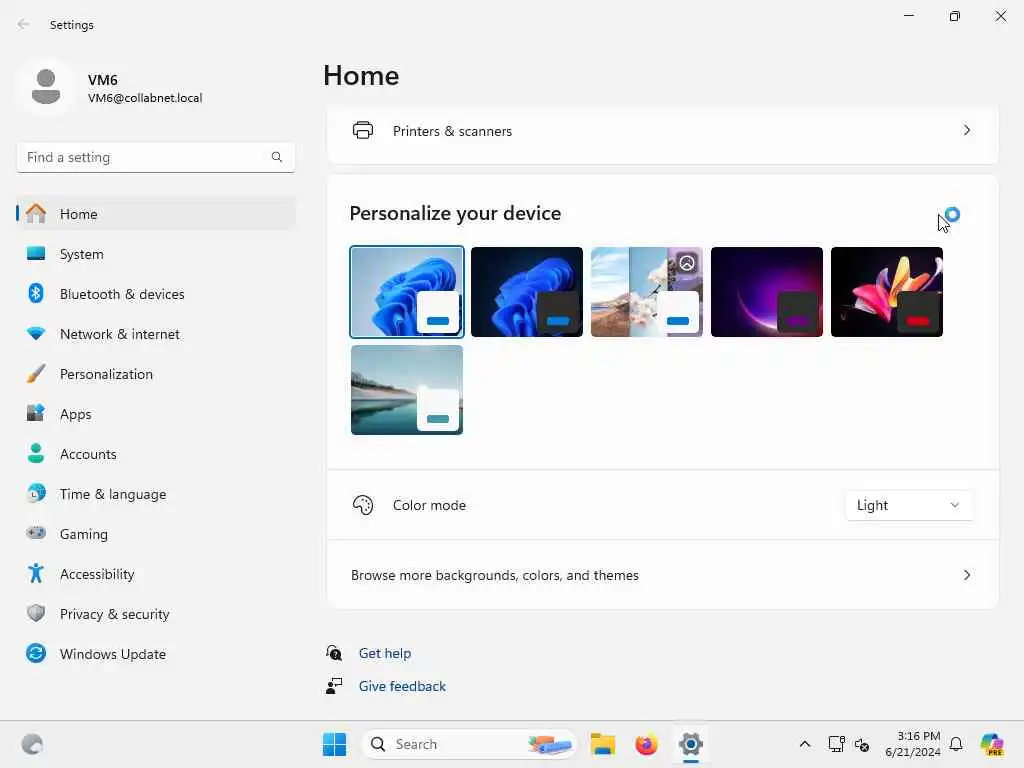Go to Windows Update page
The image size is (1024, 768).
[x=156, y=653]
